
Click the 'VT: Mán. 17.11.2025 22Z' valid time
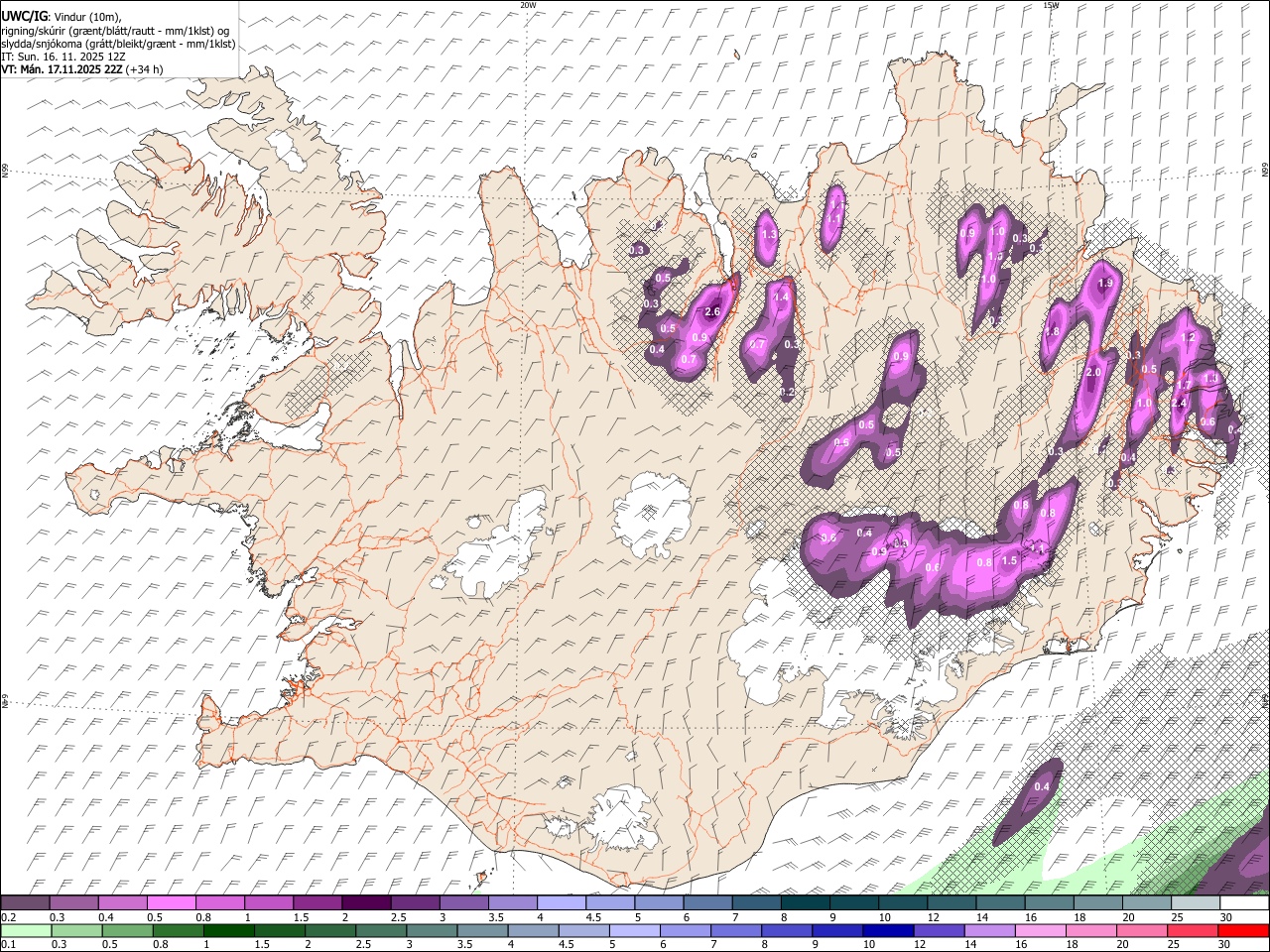[61, 69]
